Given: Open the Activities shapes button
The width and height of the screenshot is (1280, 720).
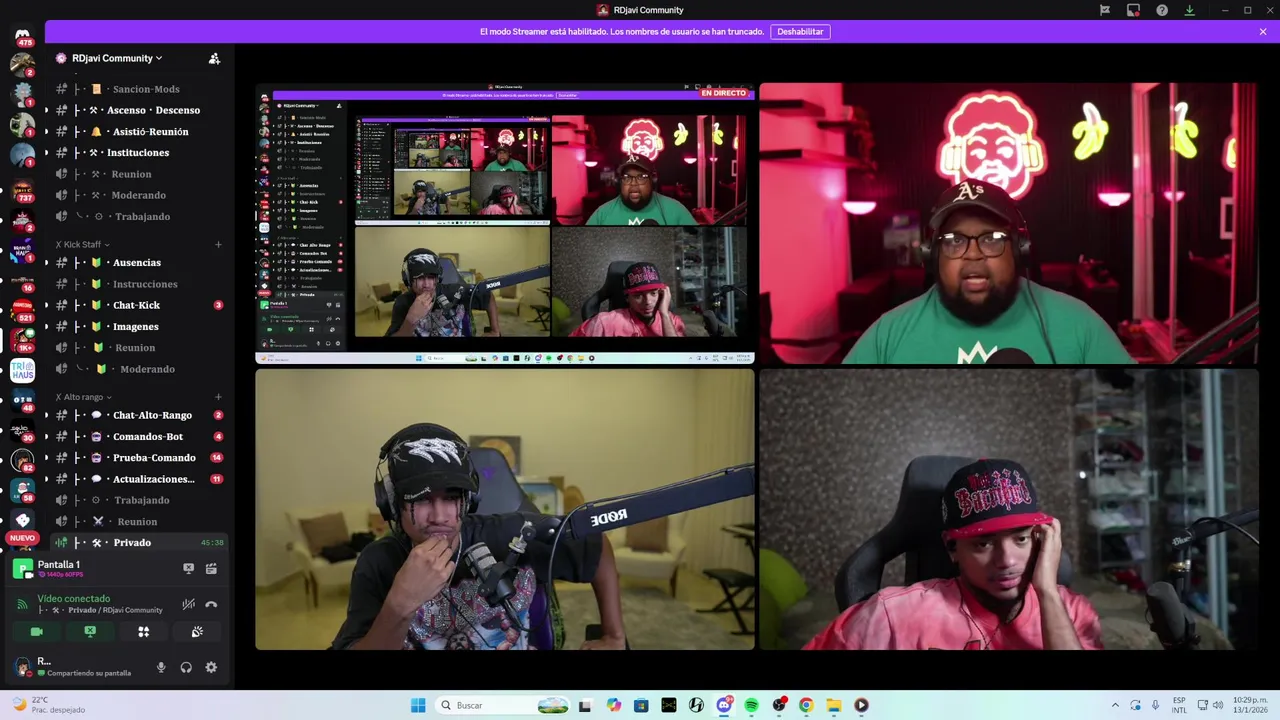Looking at the screenshot, I should tap(143, 632).
